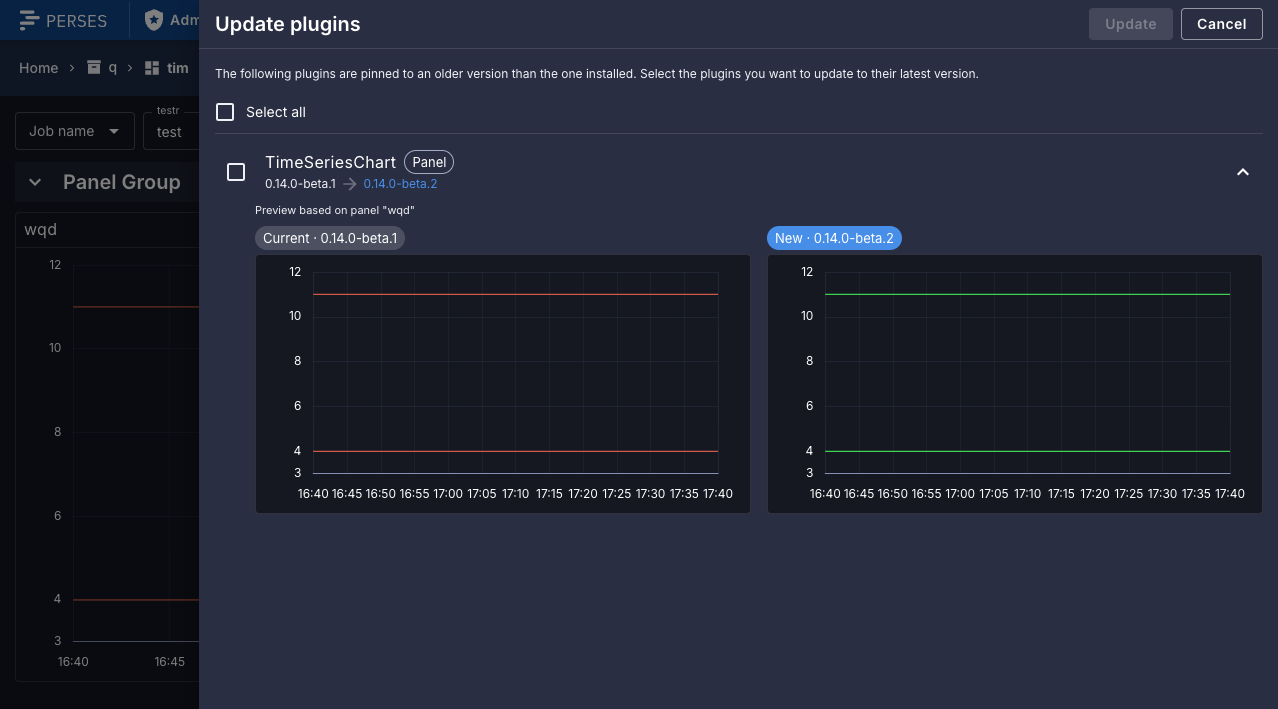
Task: Click the 0.14.0-beta.1 current version text
Action: pos(300,184)
